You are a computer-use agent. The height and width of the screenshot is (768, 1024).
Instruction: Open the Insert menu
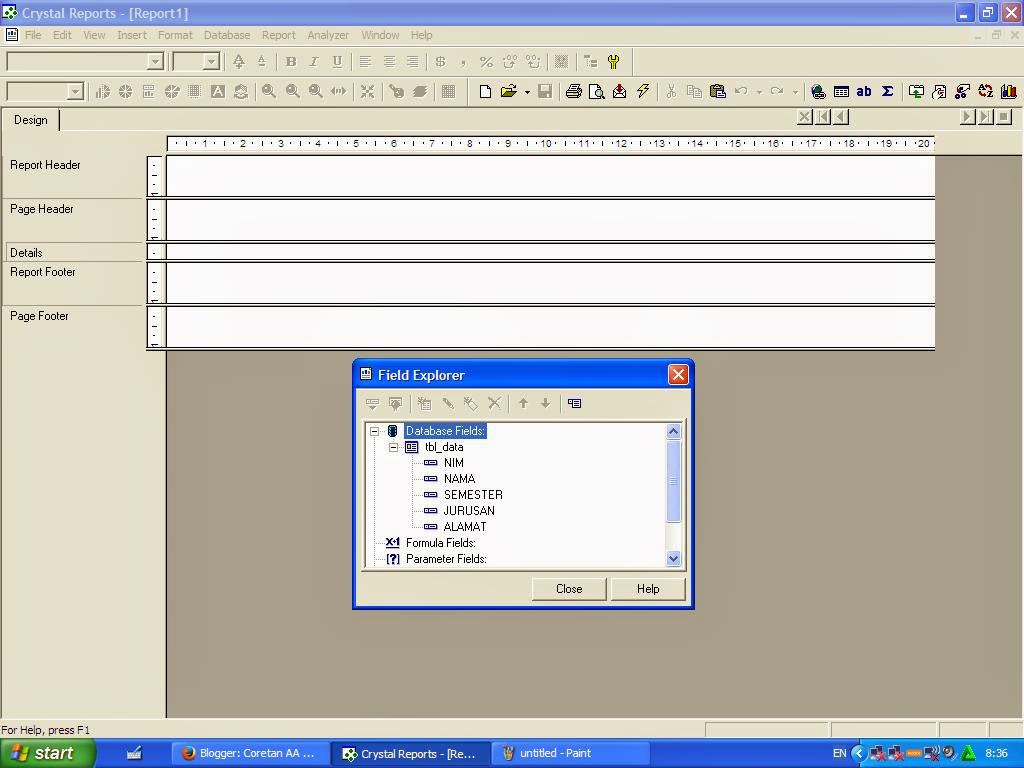[x=132, y=35]
